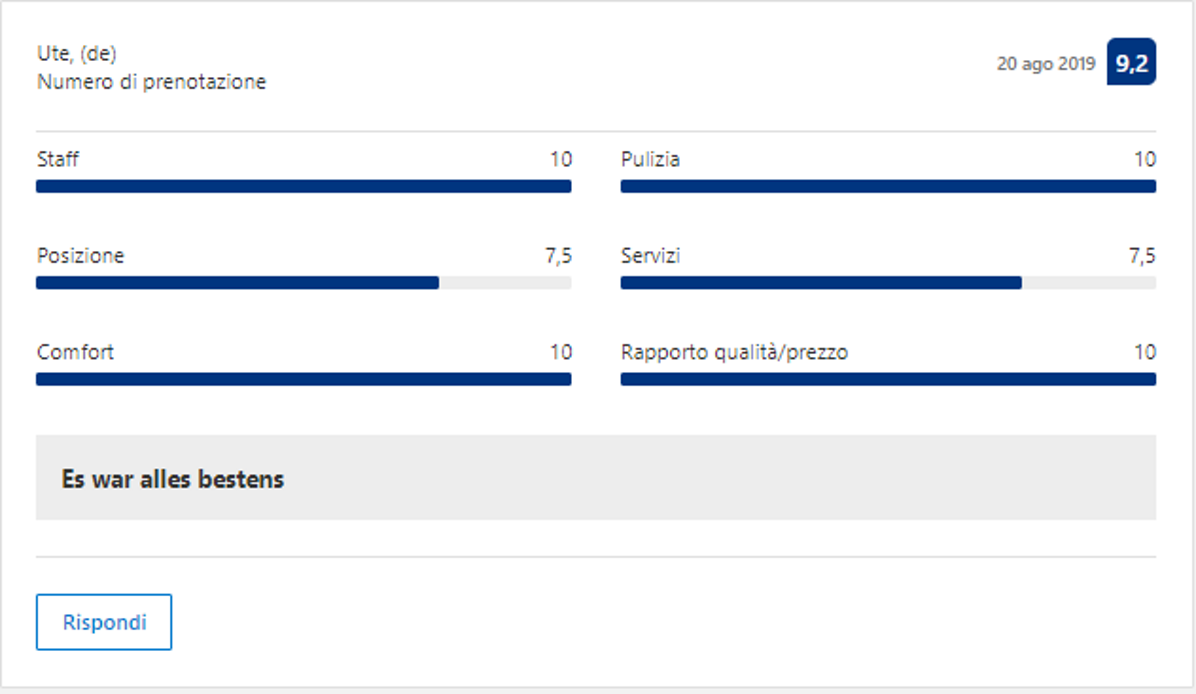Select the reviewer name Ute, (de)
Viewport: 1196px width, 694px height.
(77, 54)
